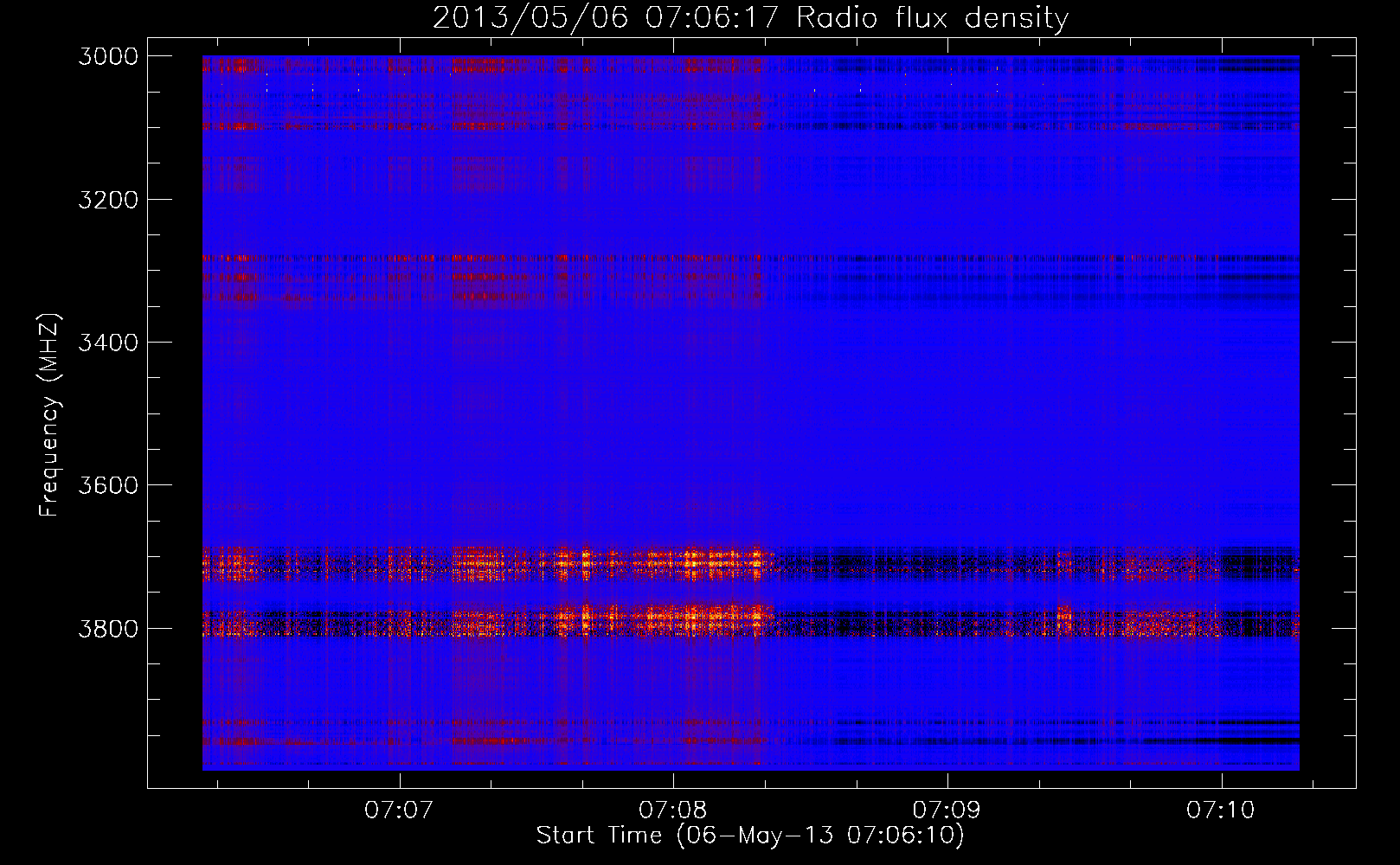Click the 07:07 time tick label
This screenshot has width=1400, height=865.
pyautogui.click(x=399, y=810)
